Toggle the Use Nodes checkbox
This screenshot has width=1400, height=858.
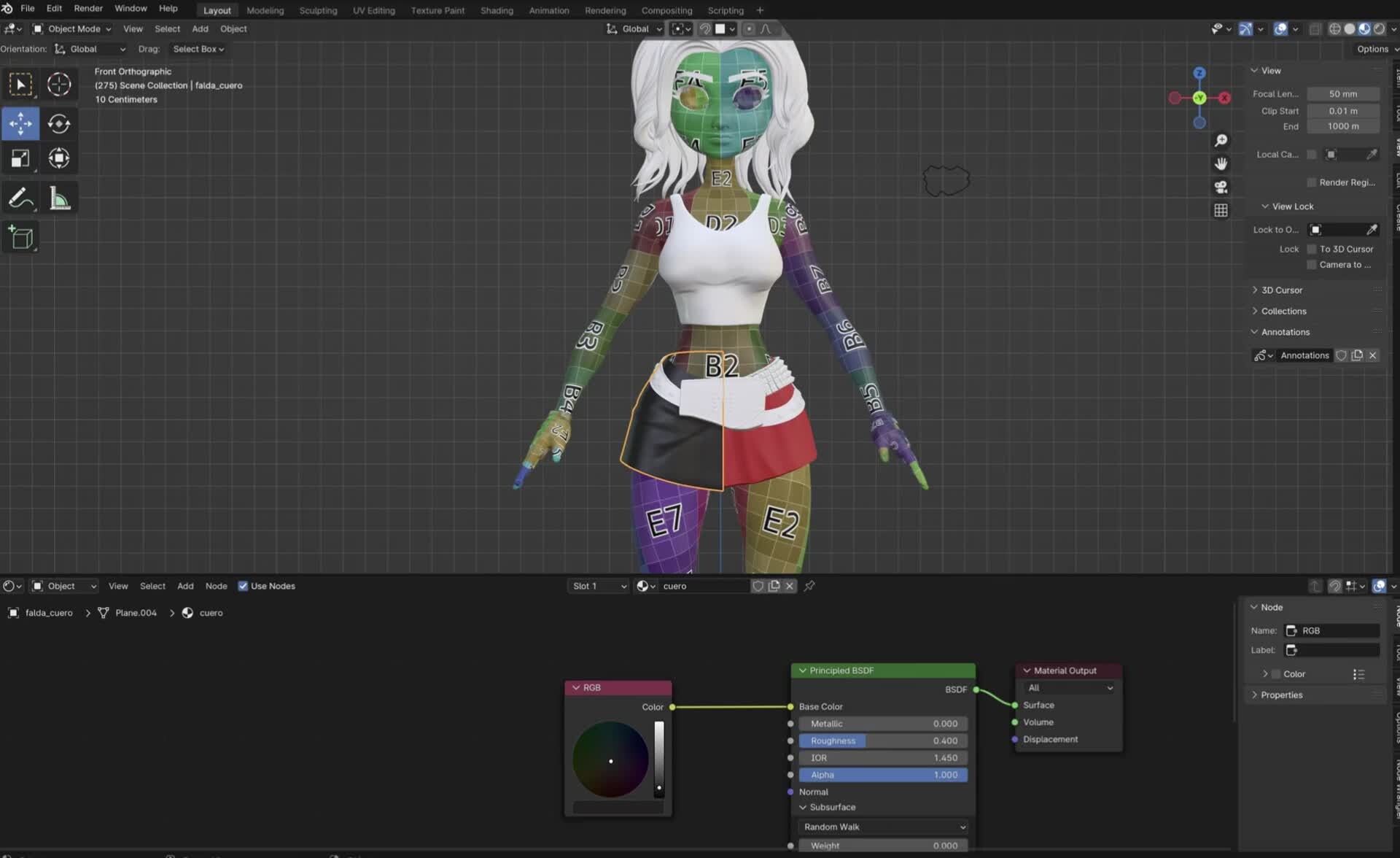[243, 586]
